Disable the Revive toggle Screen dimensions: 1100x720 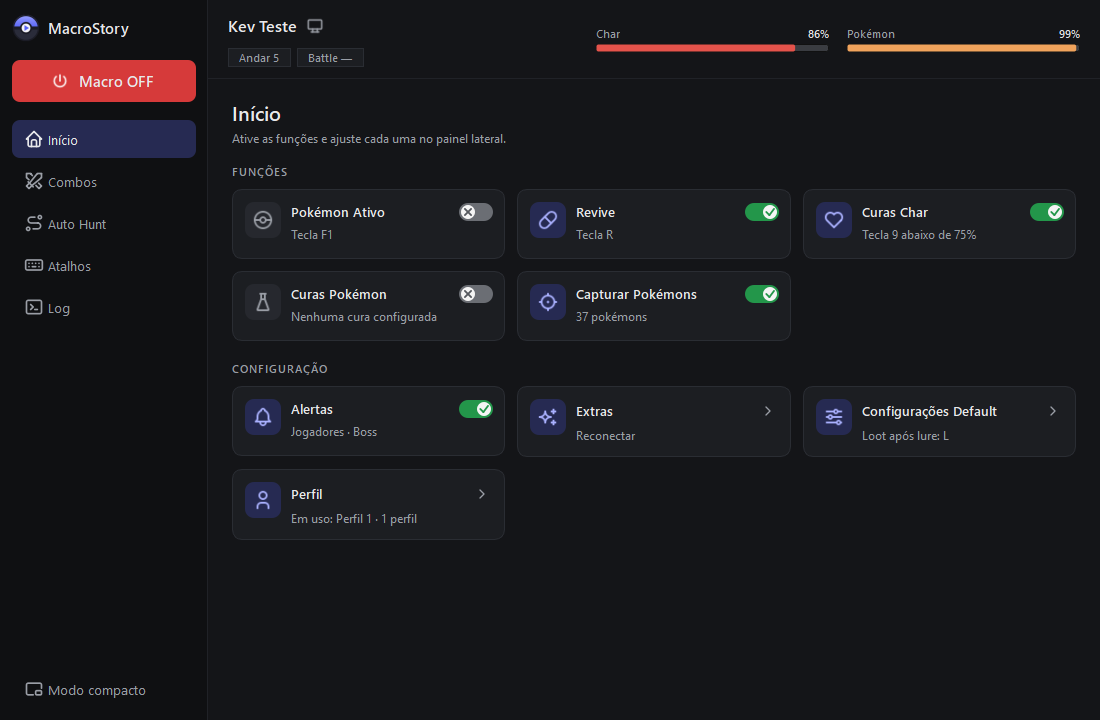click(x=762, y=212)
